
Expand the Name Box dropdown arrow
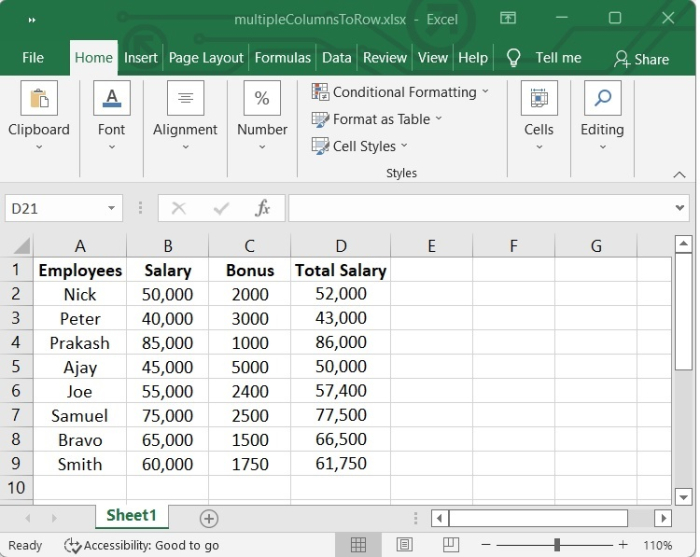pyautogui.click(x=112, y=208)
